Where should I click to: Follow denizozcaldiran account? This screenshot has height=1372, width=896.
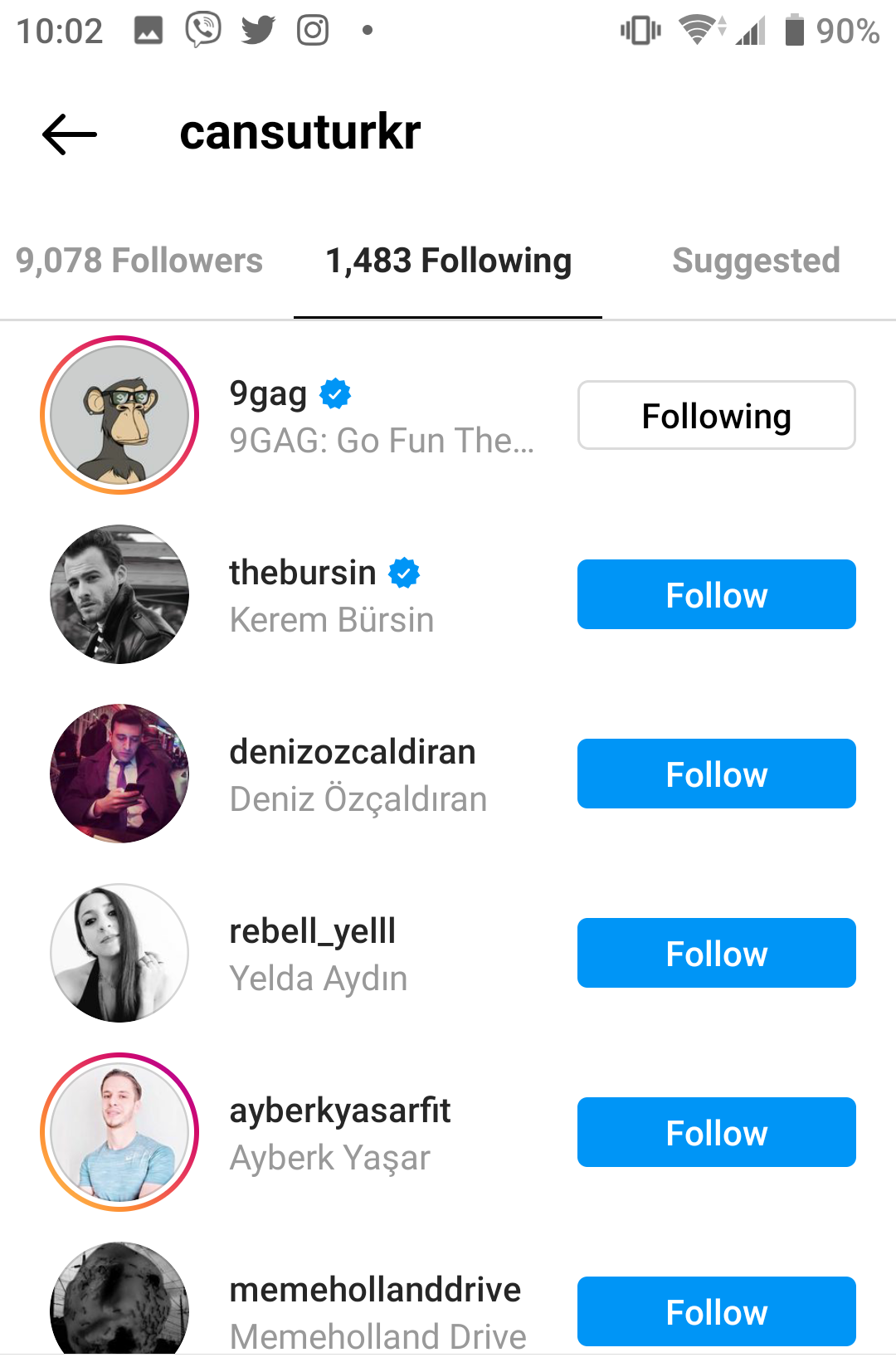pos(716,774)
